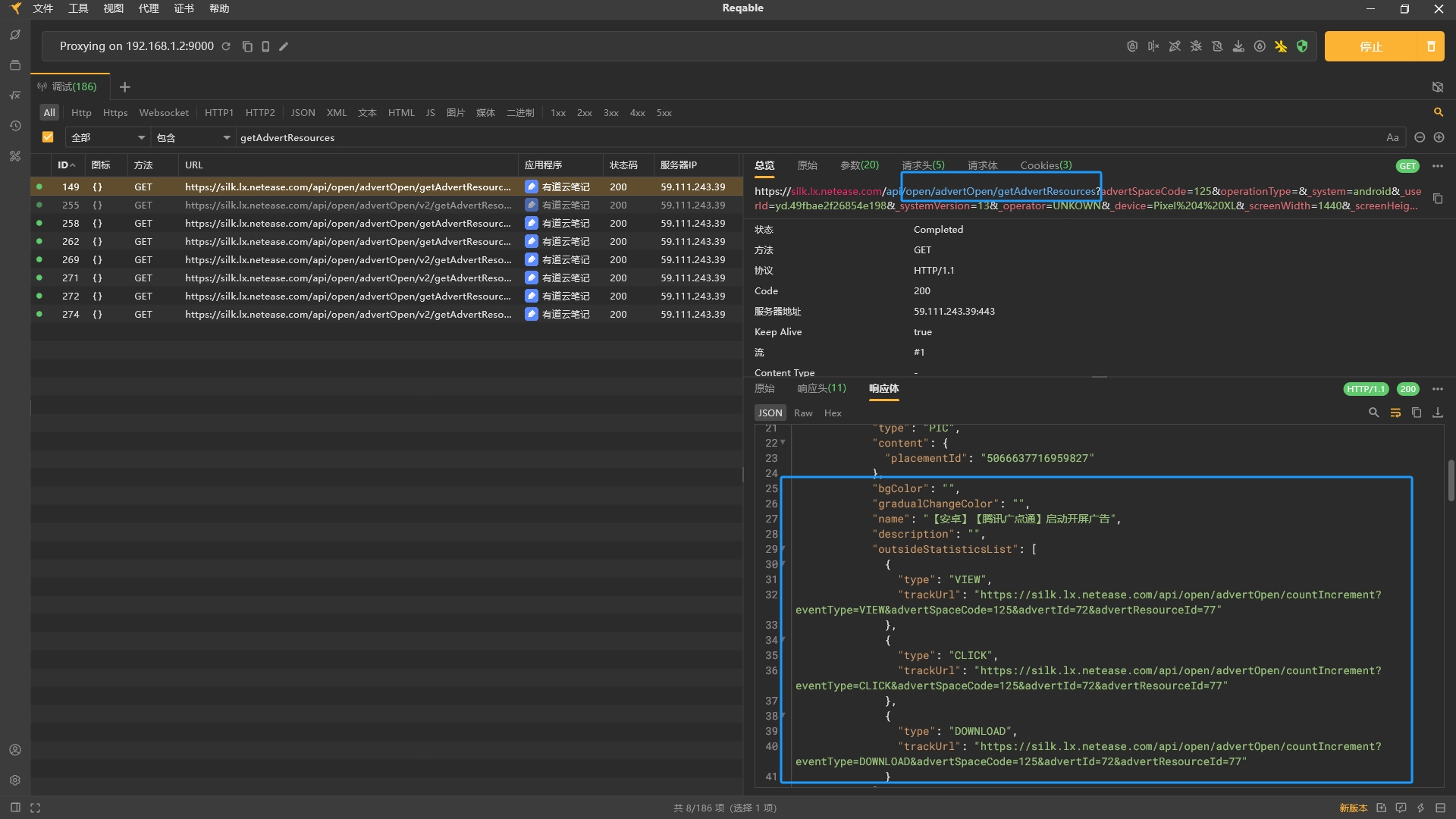The height and width of the screenshot is (819, 1456).
Task: Toggle Aa case-sensitive matching
Action: pyautogui.click(x=1392, y=137)
